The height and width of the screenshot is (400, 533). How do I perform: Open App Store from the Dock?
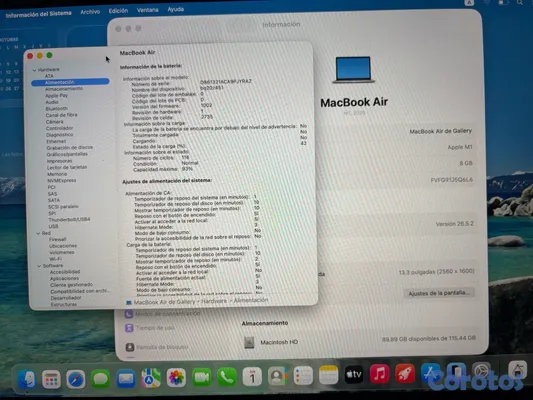[430, 373]
